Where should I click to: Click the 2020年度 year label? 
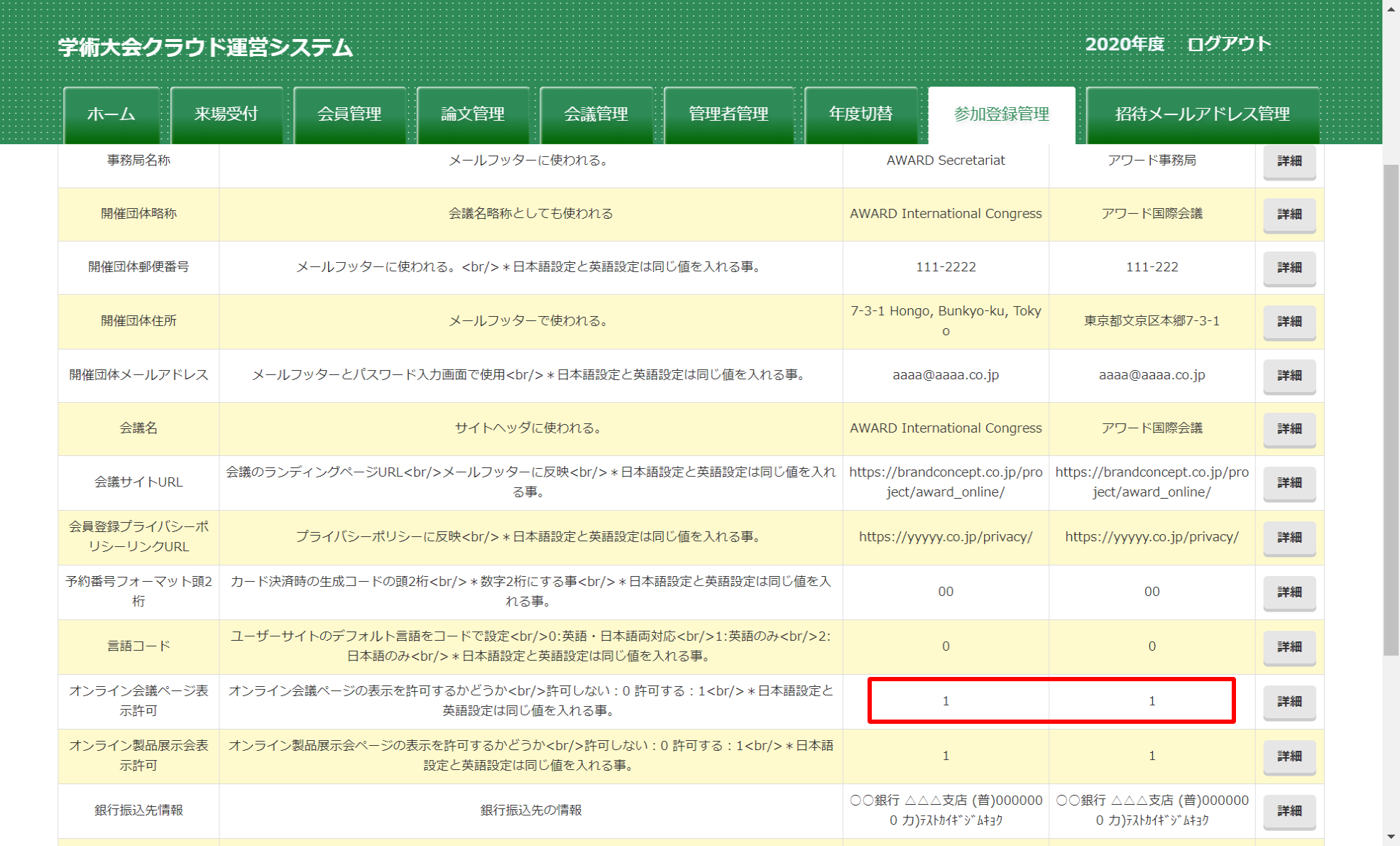pos(1125,44)
